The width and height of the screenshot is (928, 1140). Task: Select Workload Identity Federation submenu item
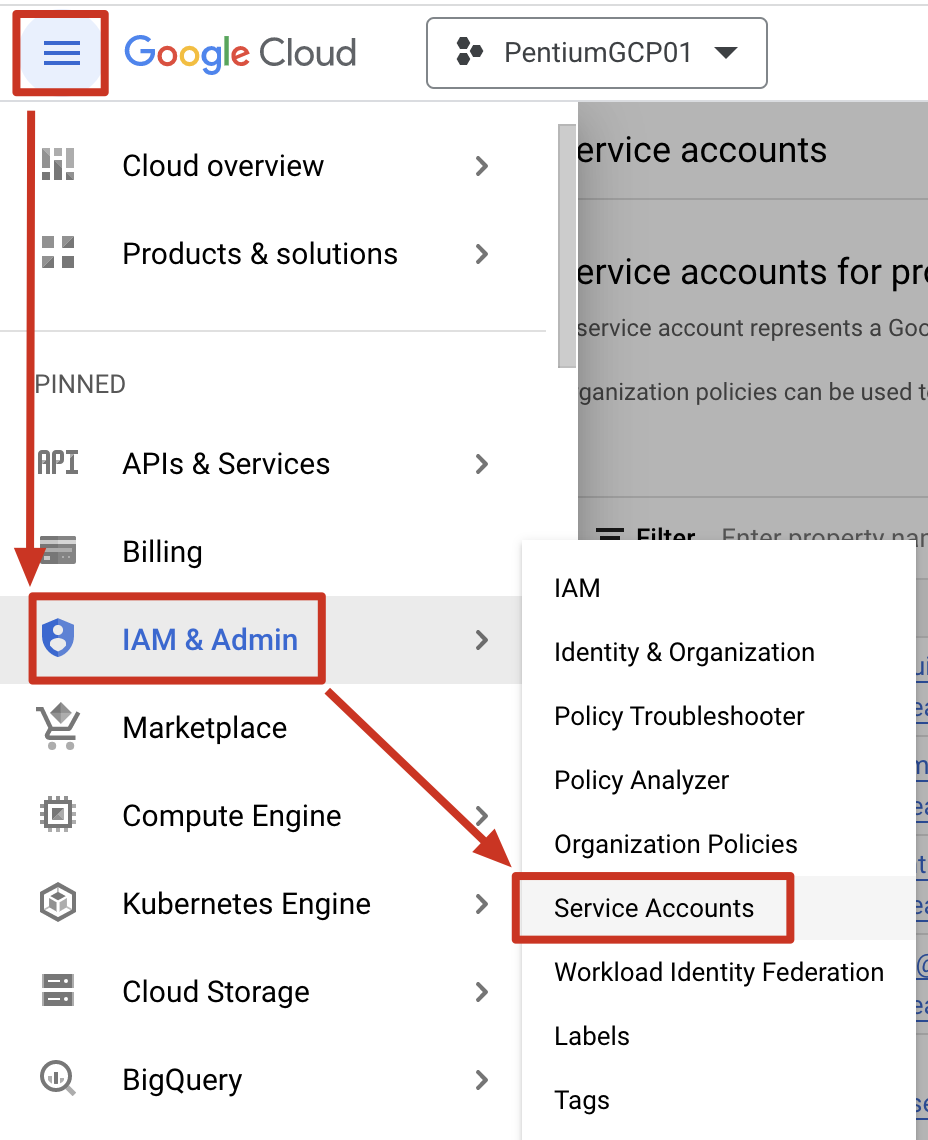tap(719, 972)
